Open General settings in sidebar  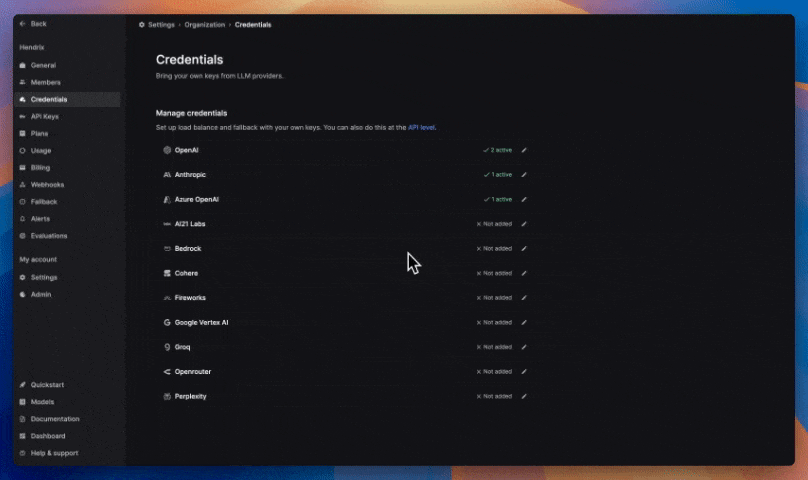[x=67, y=65]
